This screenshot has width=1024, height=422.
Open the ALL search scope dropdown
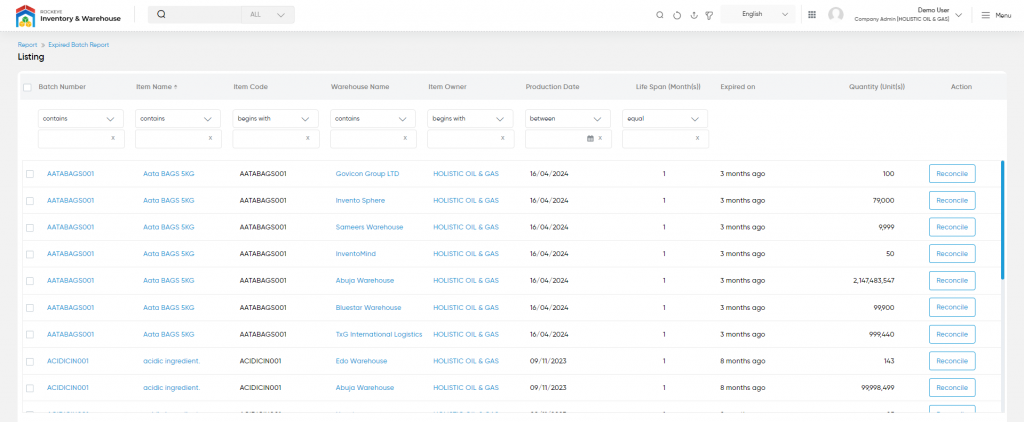point(268,14)
